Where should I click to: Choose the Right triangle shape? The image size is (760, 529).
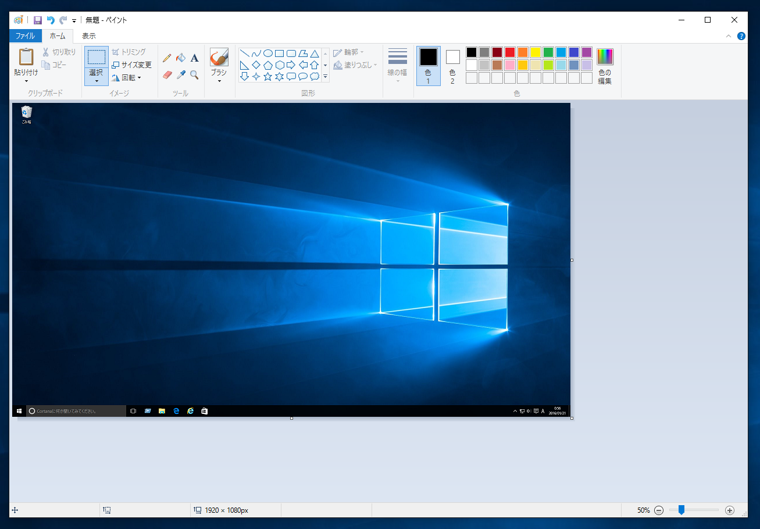click(244, 65)
